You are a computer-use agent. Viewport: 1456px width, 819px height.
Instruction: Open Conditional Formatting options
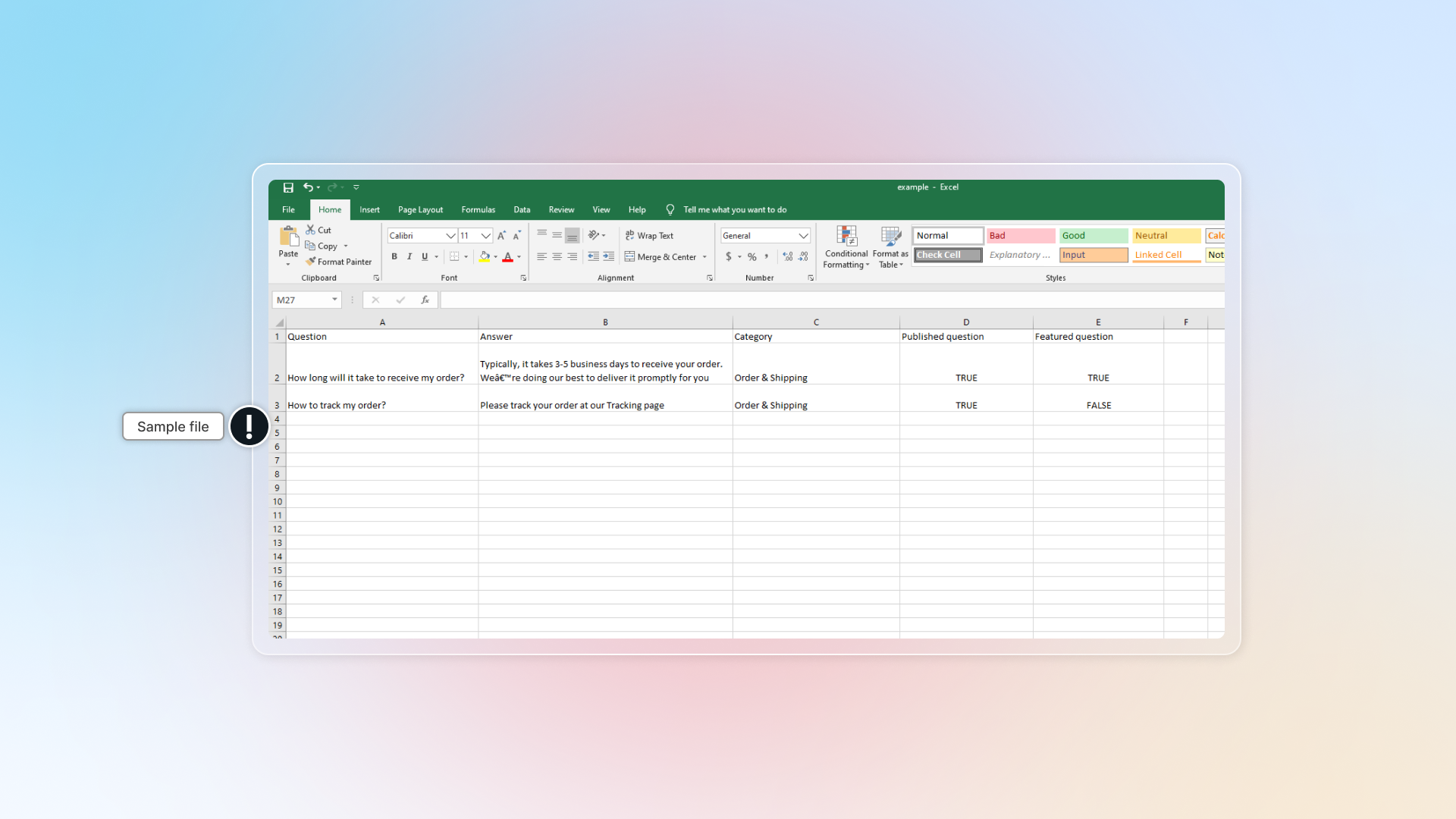coord(846,246)
